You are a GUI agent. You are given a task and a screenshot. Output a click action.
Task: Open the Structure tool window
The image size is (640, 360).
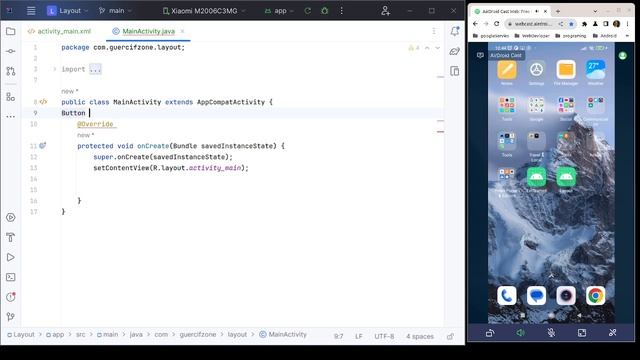[11, 97]
